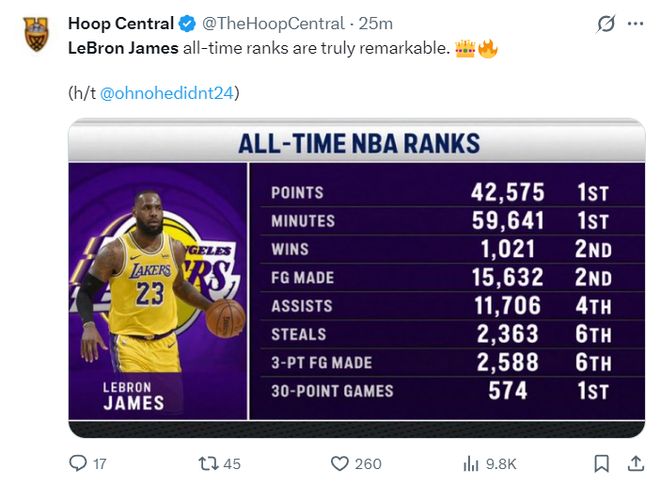View post analytics bar chart icon

pyautogui.click(x=471, y=463)
